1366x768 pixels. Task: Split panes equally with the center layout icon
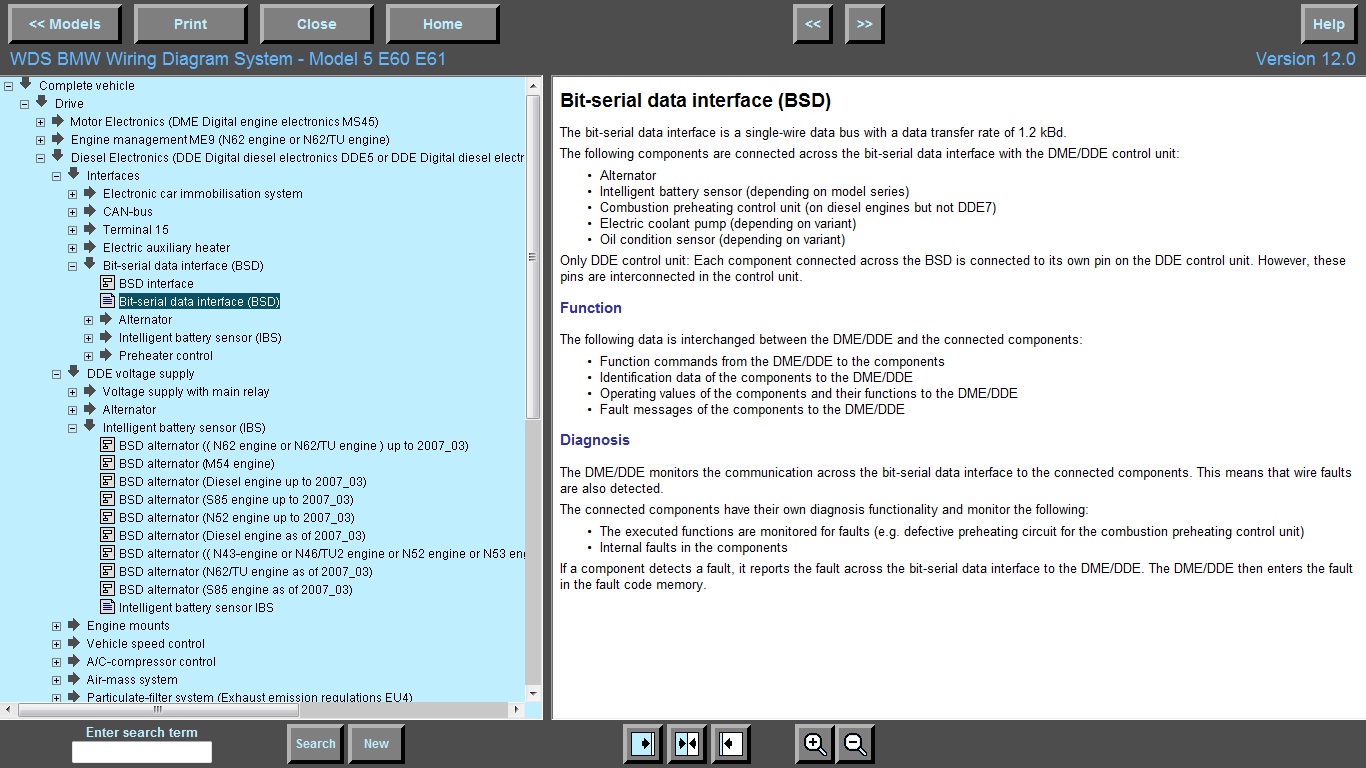687,744
